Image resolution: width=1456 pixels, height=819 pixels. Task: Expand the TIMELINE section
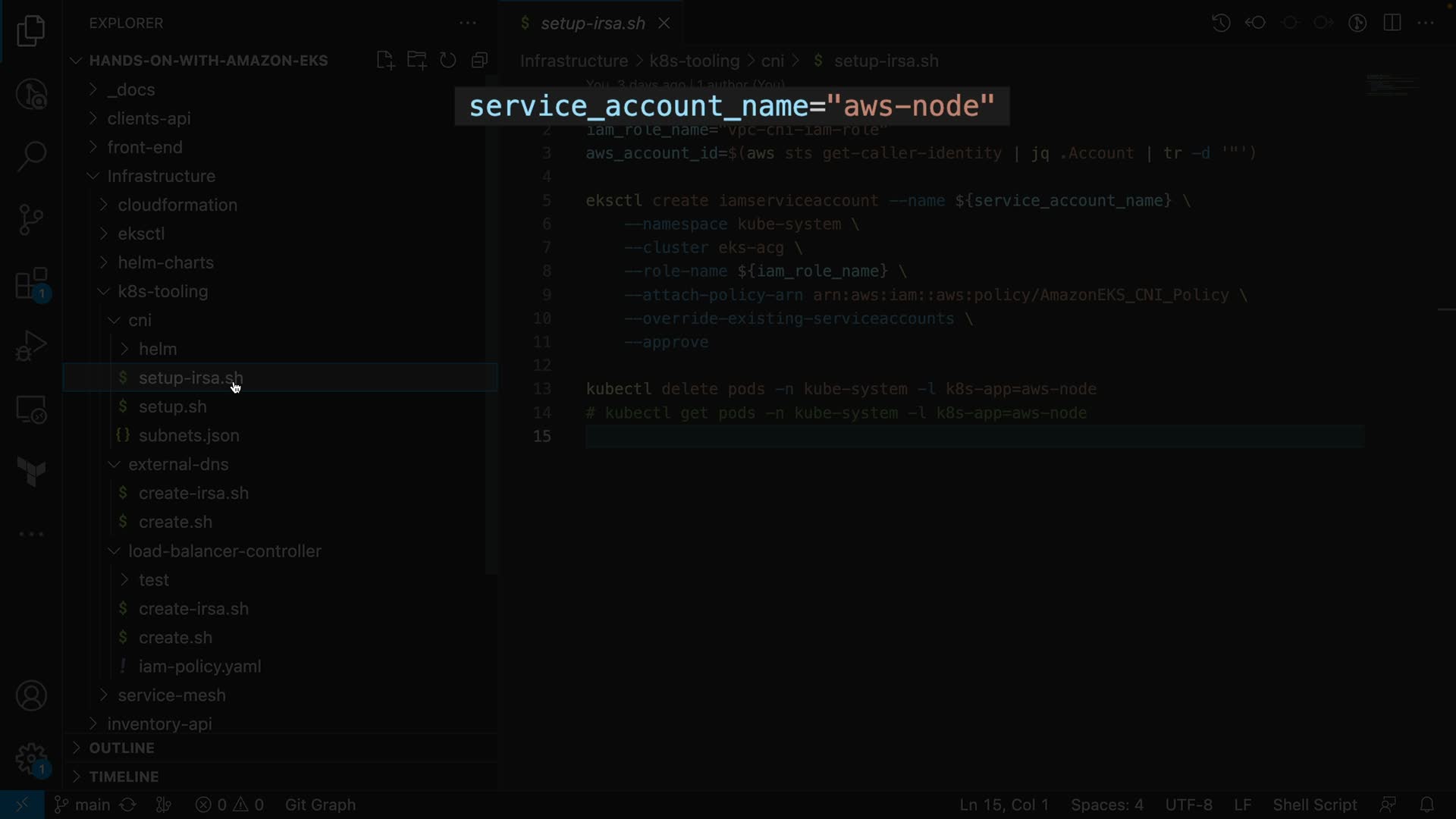coord(124,777)
